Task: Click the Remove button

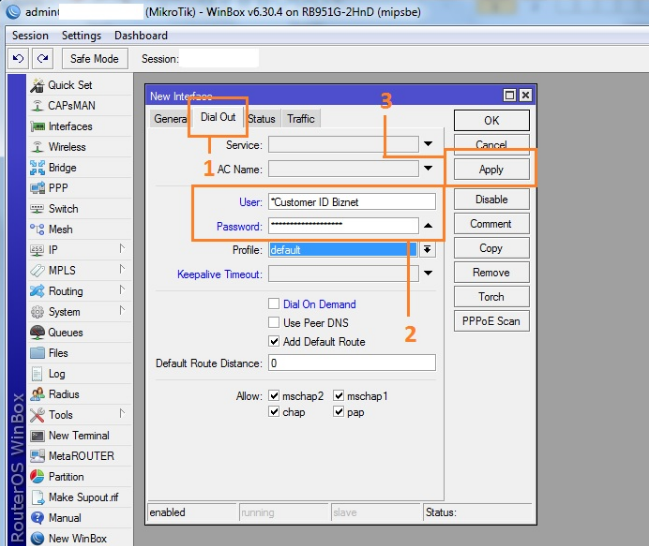Action: click(492, 272)
